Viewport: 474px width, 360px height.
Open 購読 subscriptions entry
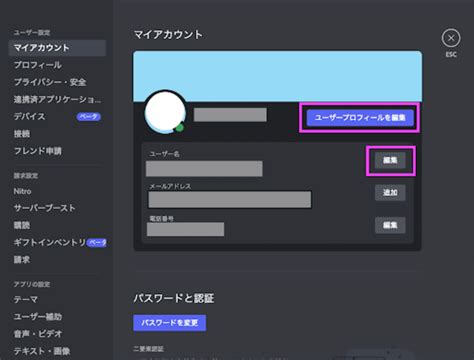(x=57, y=226)
